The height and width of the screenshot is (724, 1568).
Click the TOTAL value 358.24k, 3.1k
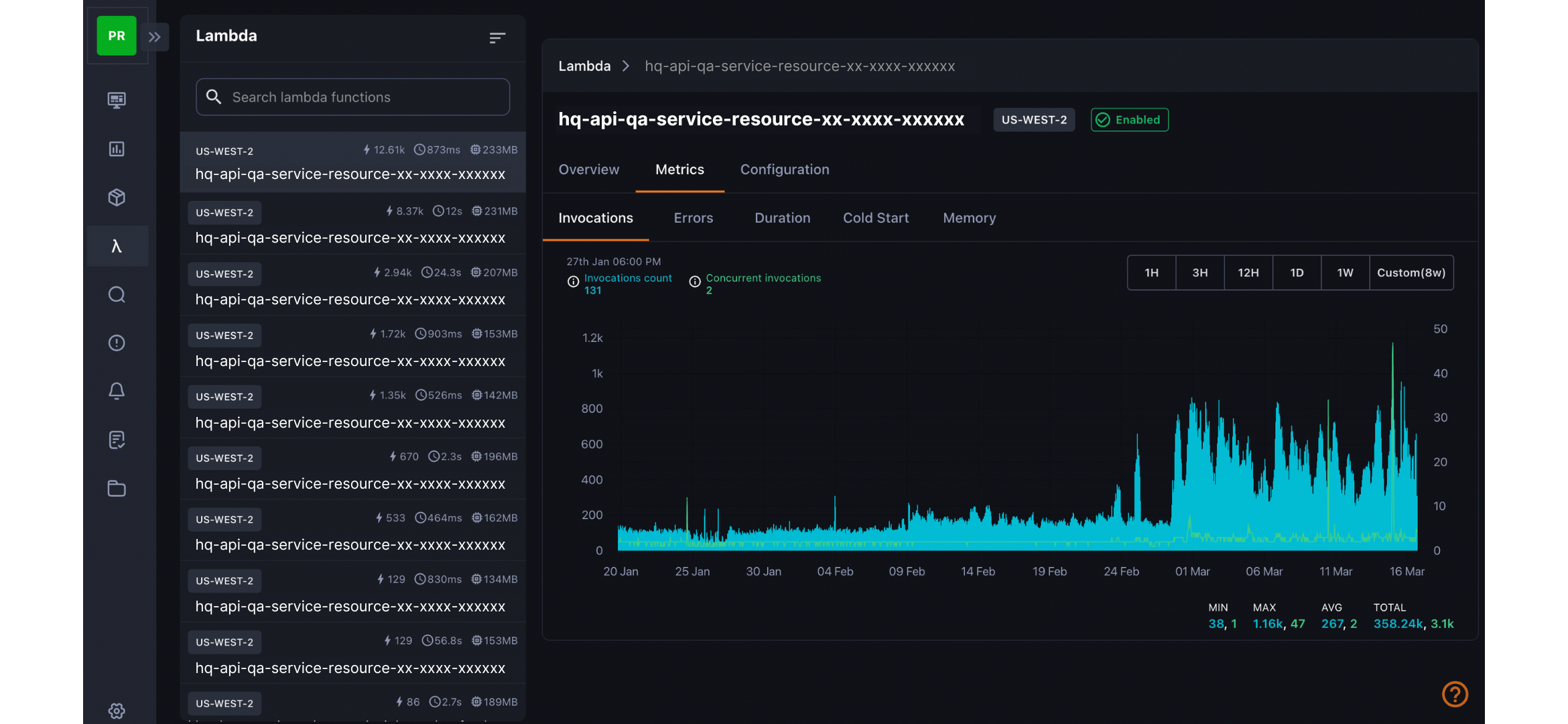[x=1413, y=623]
